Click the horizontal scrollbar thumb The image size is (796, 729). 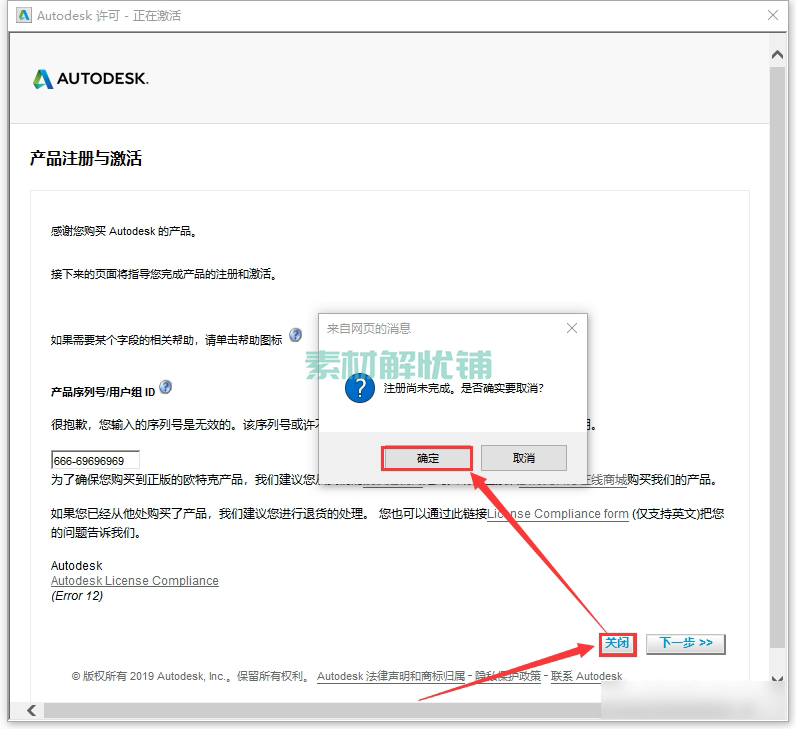(322, 710)
